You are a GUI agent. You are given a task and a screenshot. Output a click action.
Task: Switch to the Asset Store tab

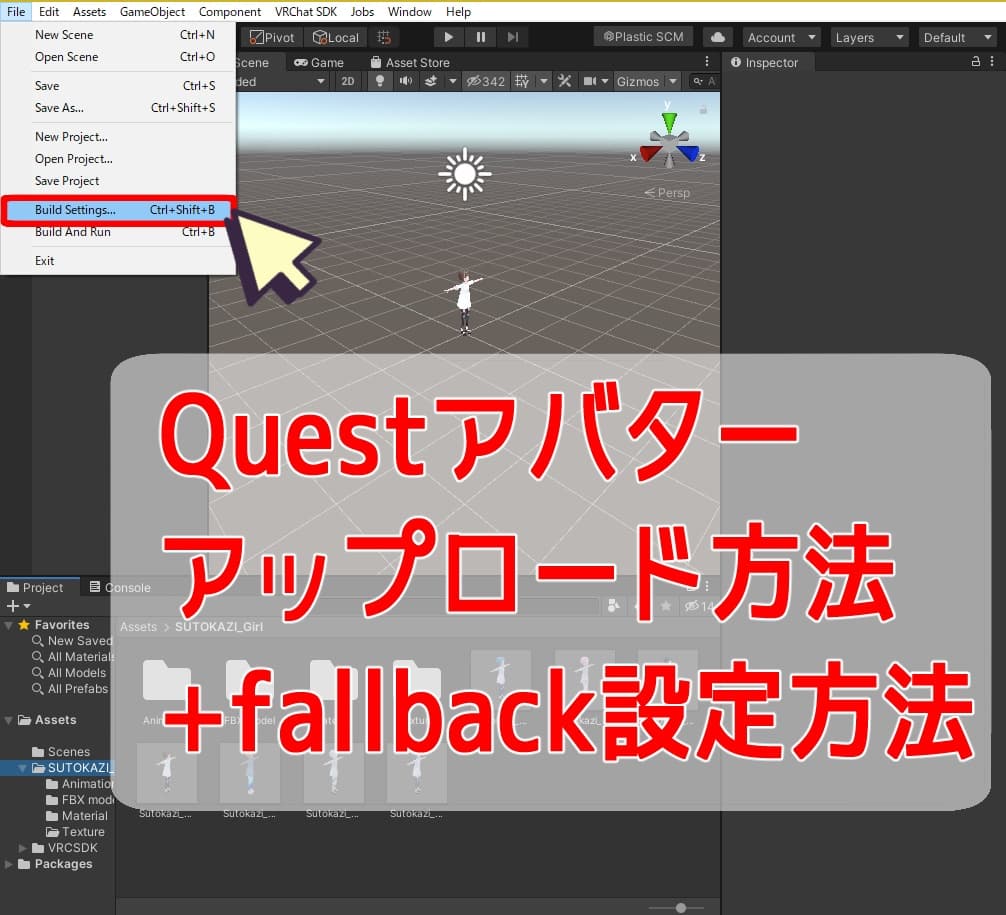[410, 63]
